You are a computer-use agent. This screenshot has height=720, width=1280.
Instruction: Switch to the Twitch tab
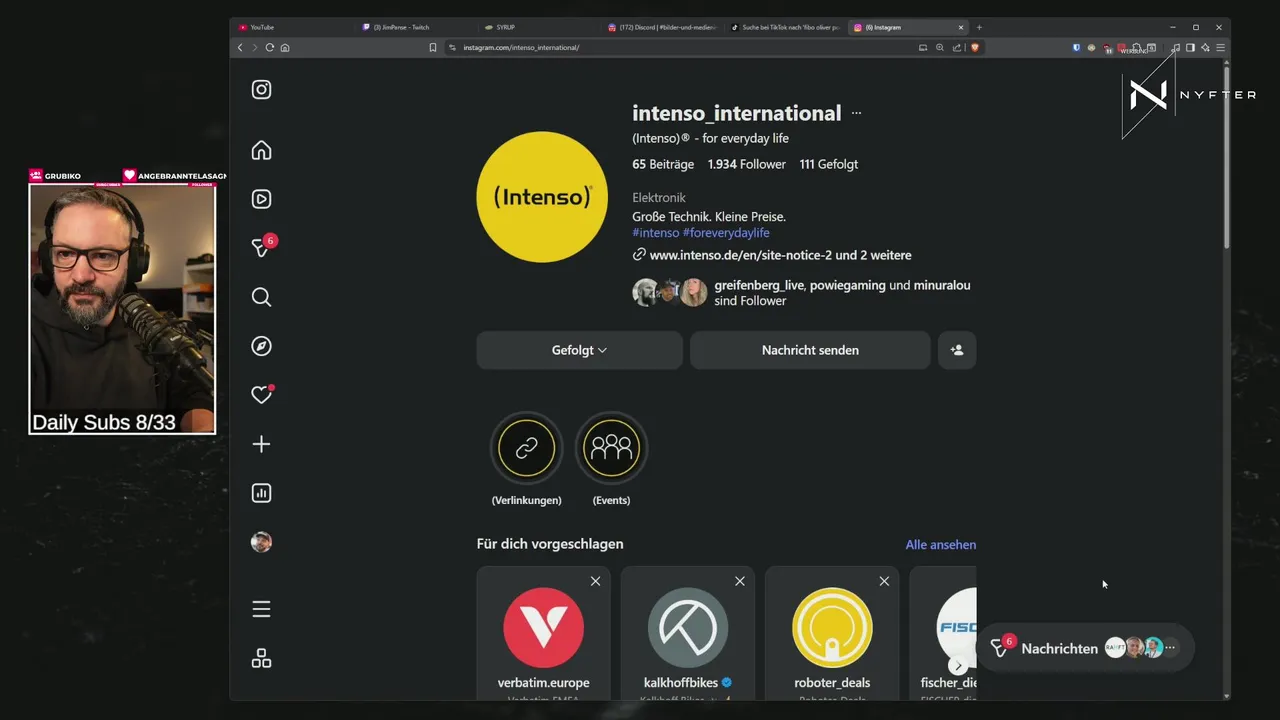419,27
